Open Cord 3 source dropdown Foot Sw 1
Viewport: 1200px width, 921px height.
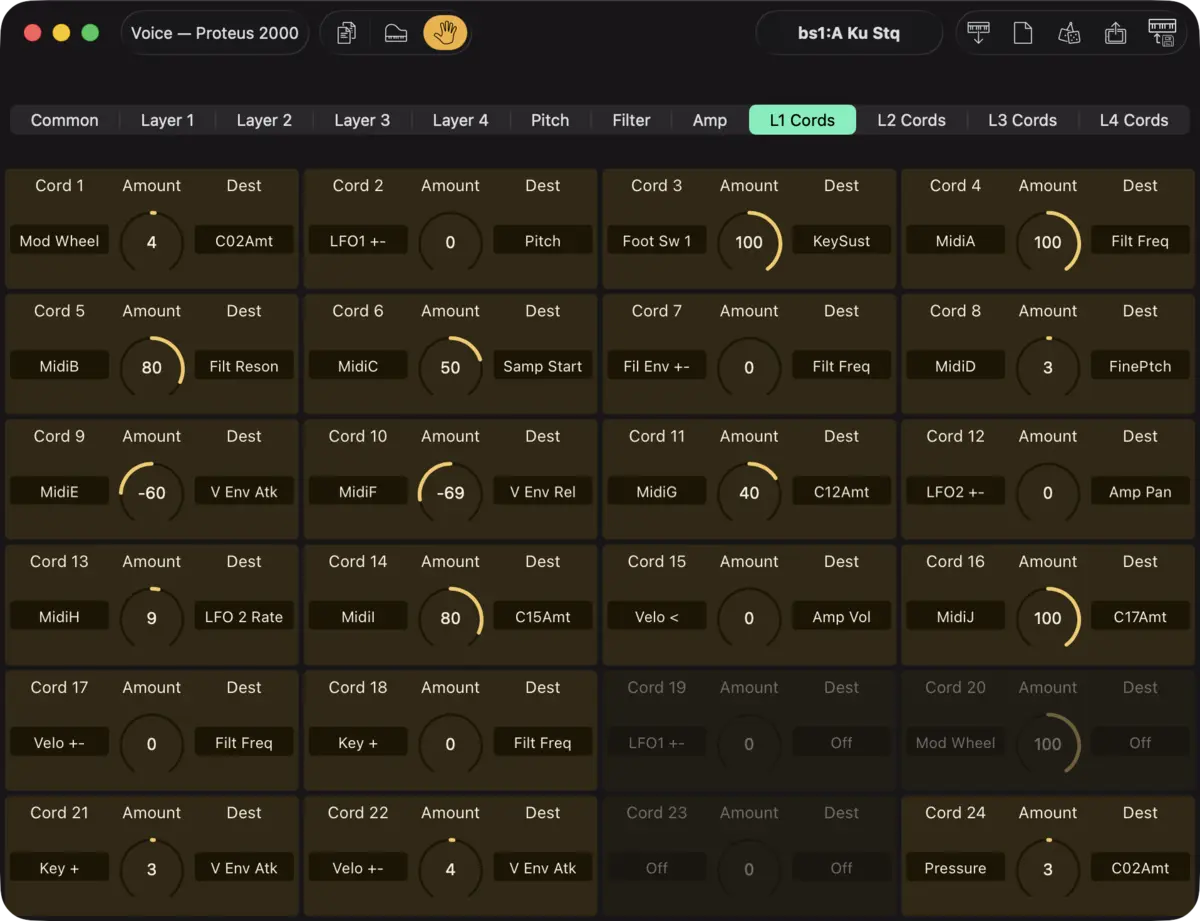point(657,241)
